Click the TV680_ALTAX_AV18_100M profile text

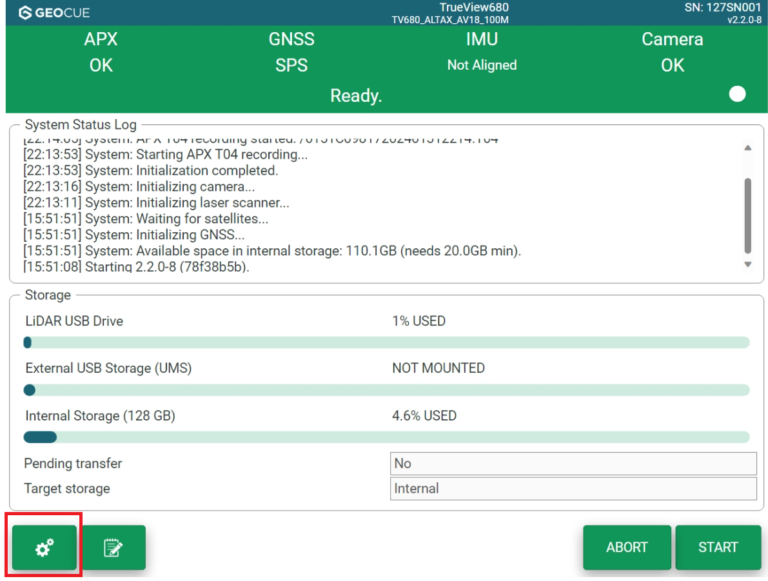tap(450, 20)
